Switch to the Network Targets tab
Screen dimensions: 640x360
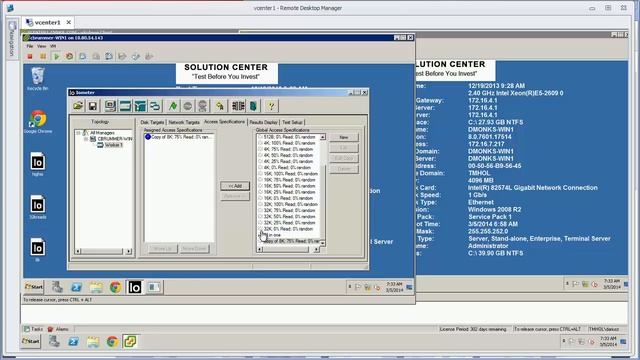(x=184, y=122)
